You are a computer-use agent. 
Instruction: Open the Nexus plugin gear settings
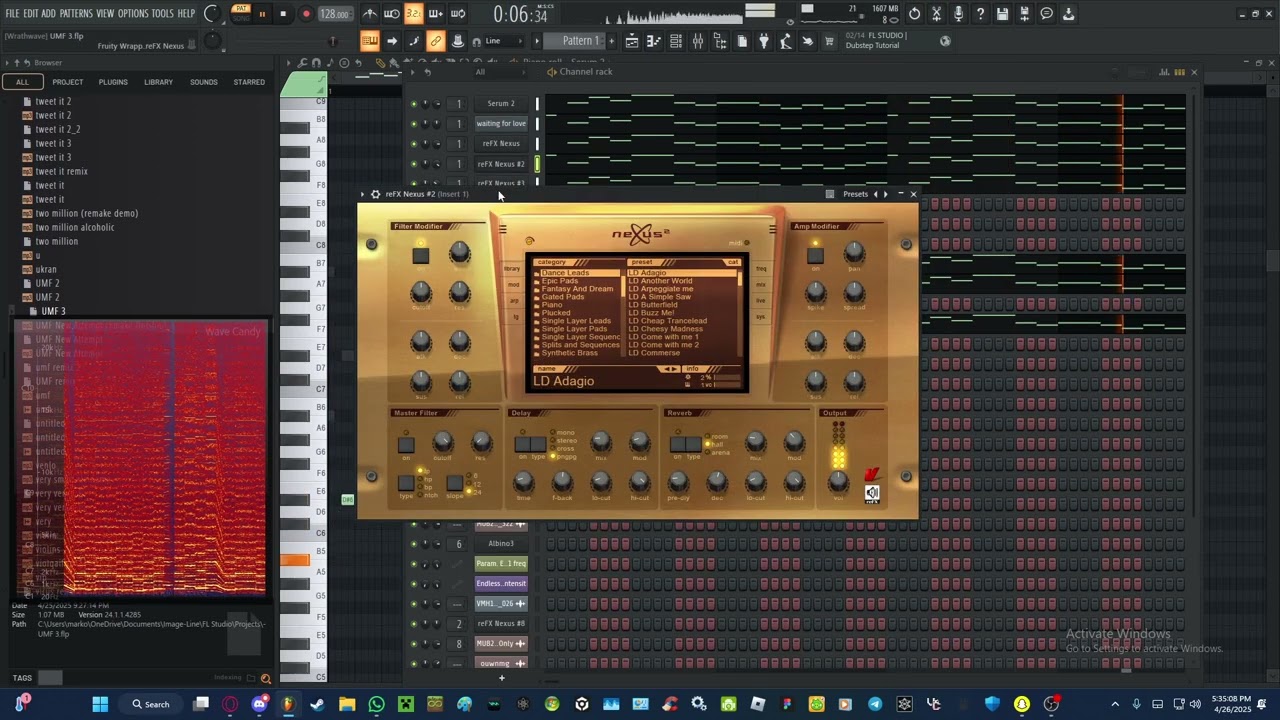click(375, 194)
